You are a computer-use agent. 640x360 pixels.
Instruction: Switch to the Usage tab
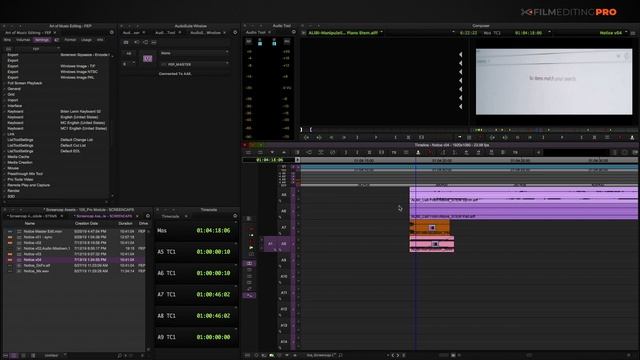[x=86, y=40]
